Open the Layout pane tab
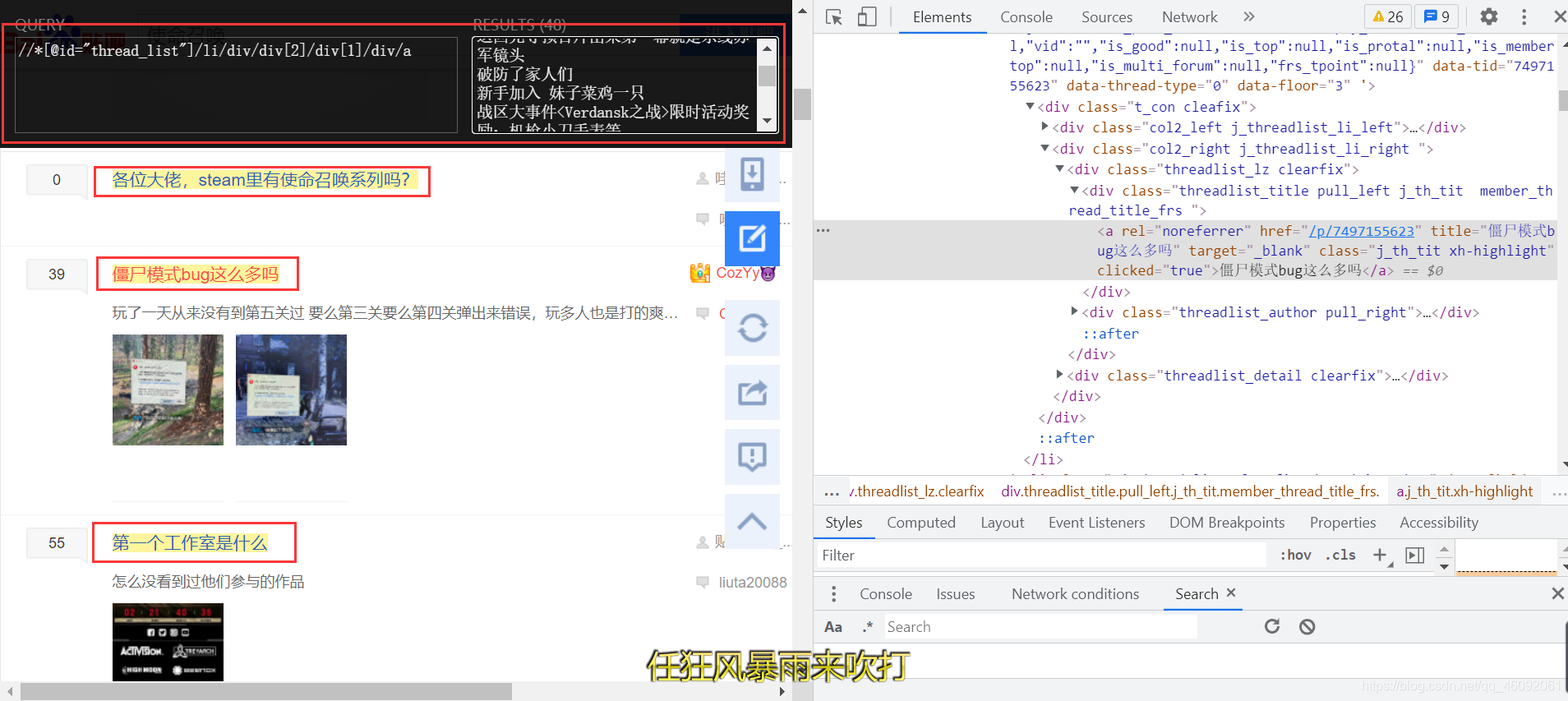Image resolution: width=1568 pixels, height=701 pixels. [x=1003, y=523]
